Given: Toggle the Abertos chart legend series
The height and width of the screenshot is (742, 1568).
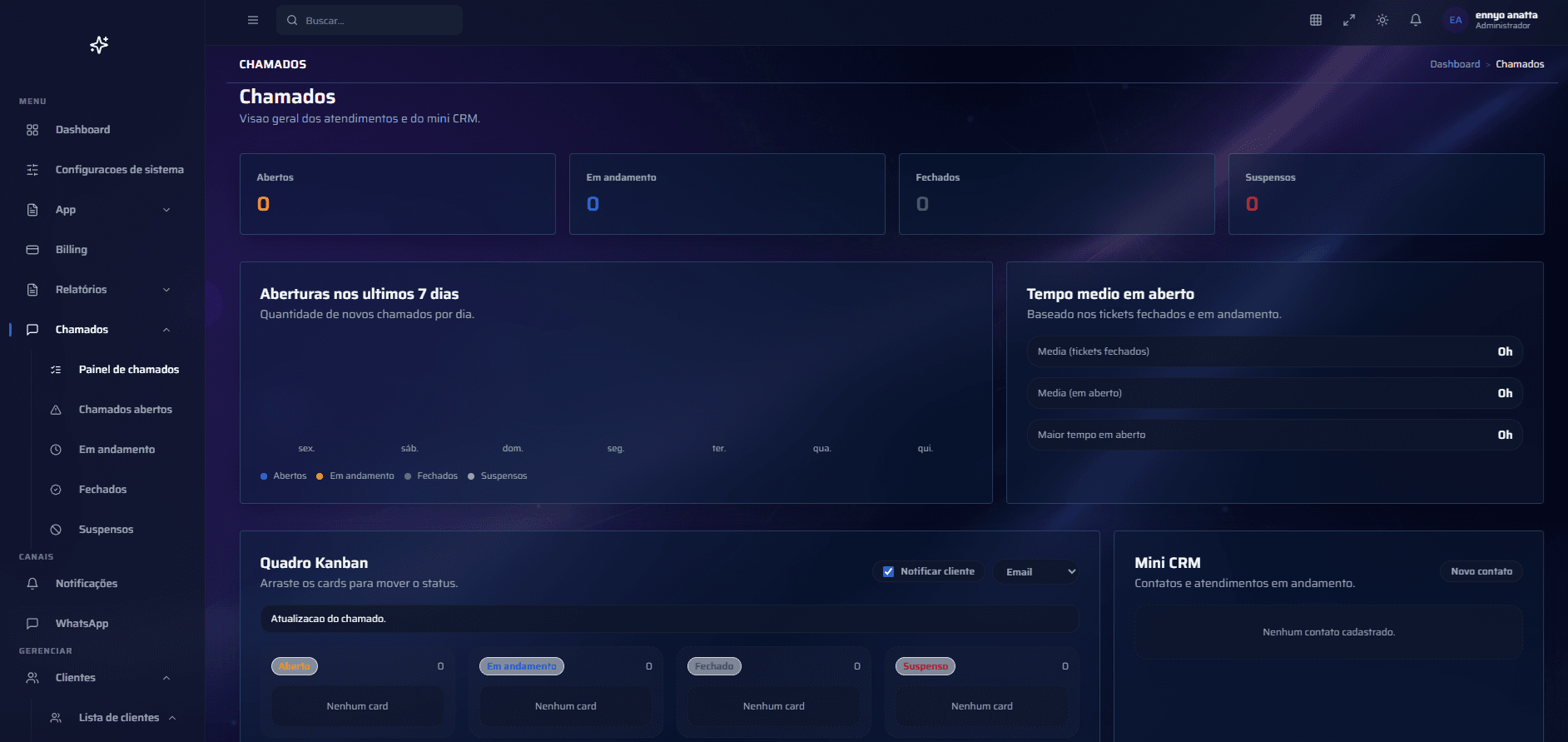Looking at the screenshot, I should coord(283,476).
